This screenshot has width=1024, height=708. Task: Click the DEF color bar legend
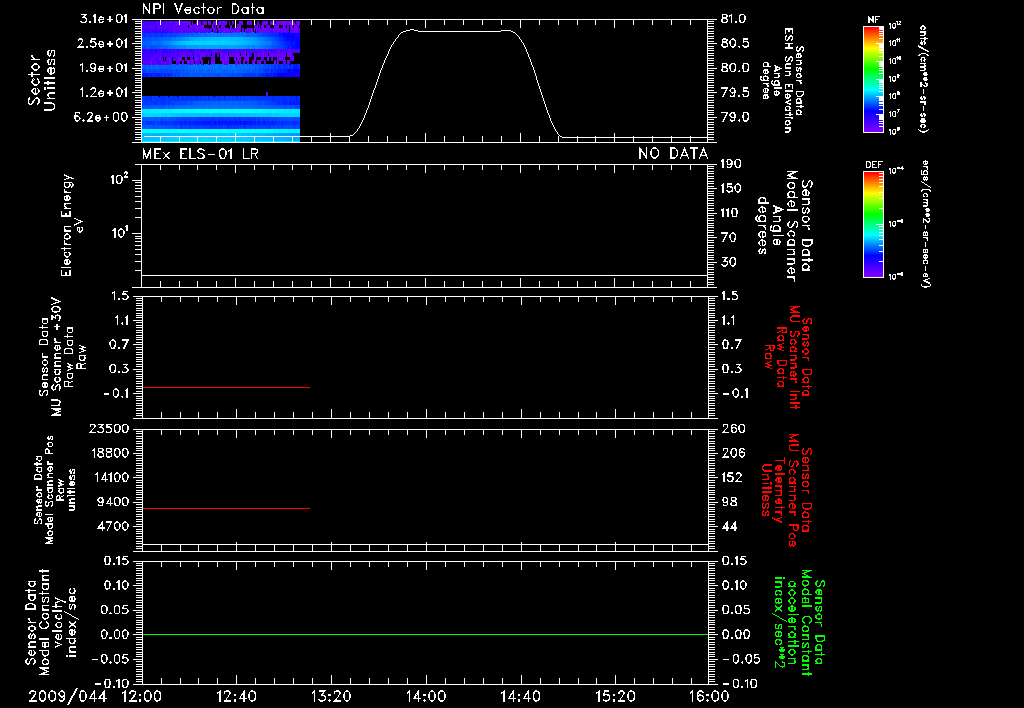[x=873, y=224]
